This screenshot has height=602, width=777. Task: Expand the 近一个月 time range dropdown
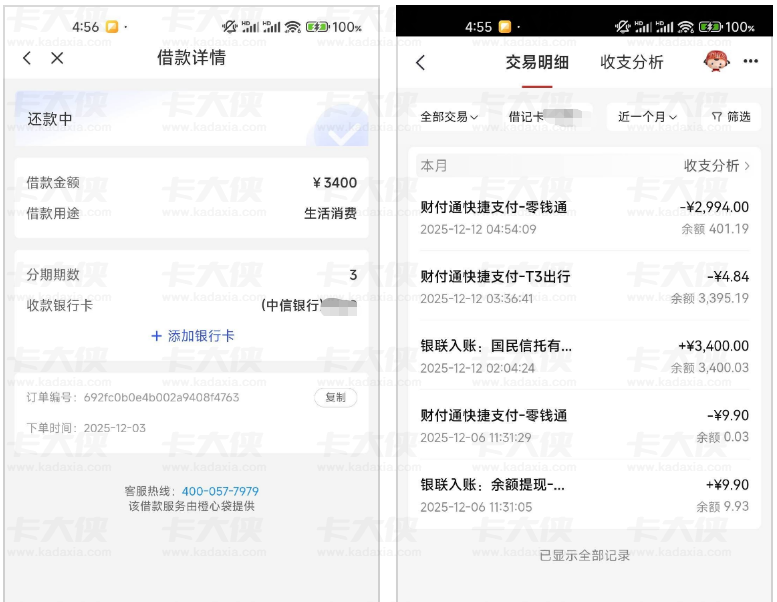coord(647,117)
